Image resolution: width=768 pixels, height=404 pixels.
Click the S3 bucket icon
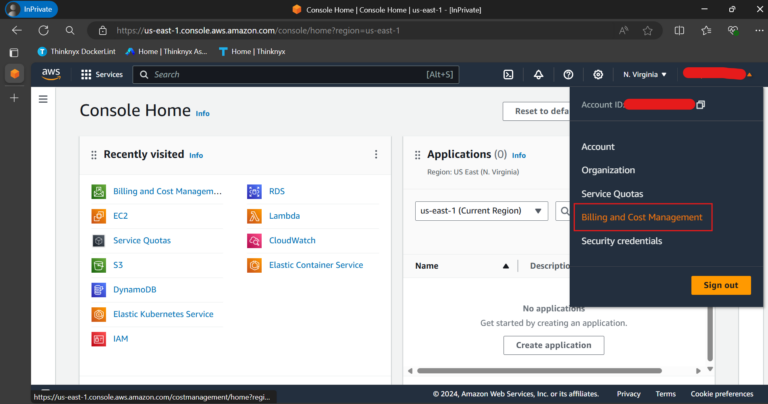[98, 265]
